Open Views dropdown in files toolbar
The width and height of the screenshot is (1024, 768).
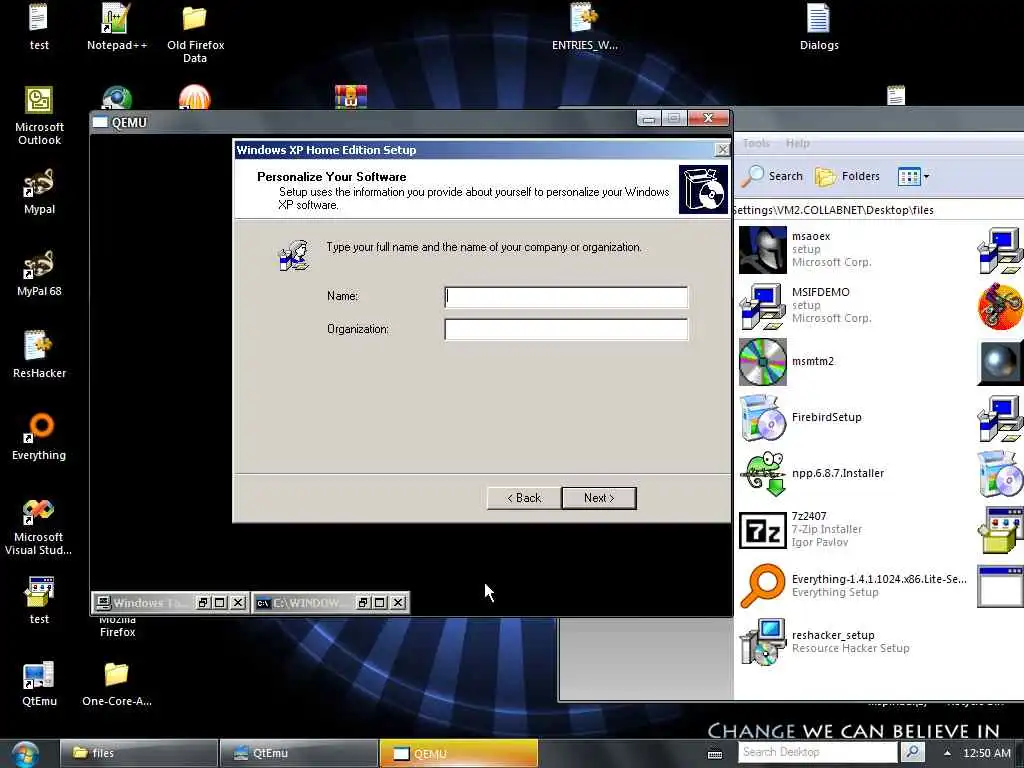click(x=913, y=176)
